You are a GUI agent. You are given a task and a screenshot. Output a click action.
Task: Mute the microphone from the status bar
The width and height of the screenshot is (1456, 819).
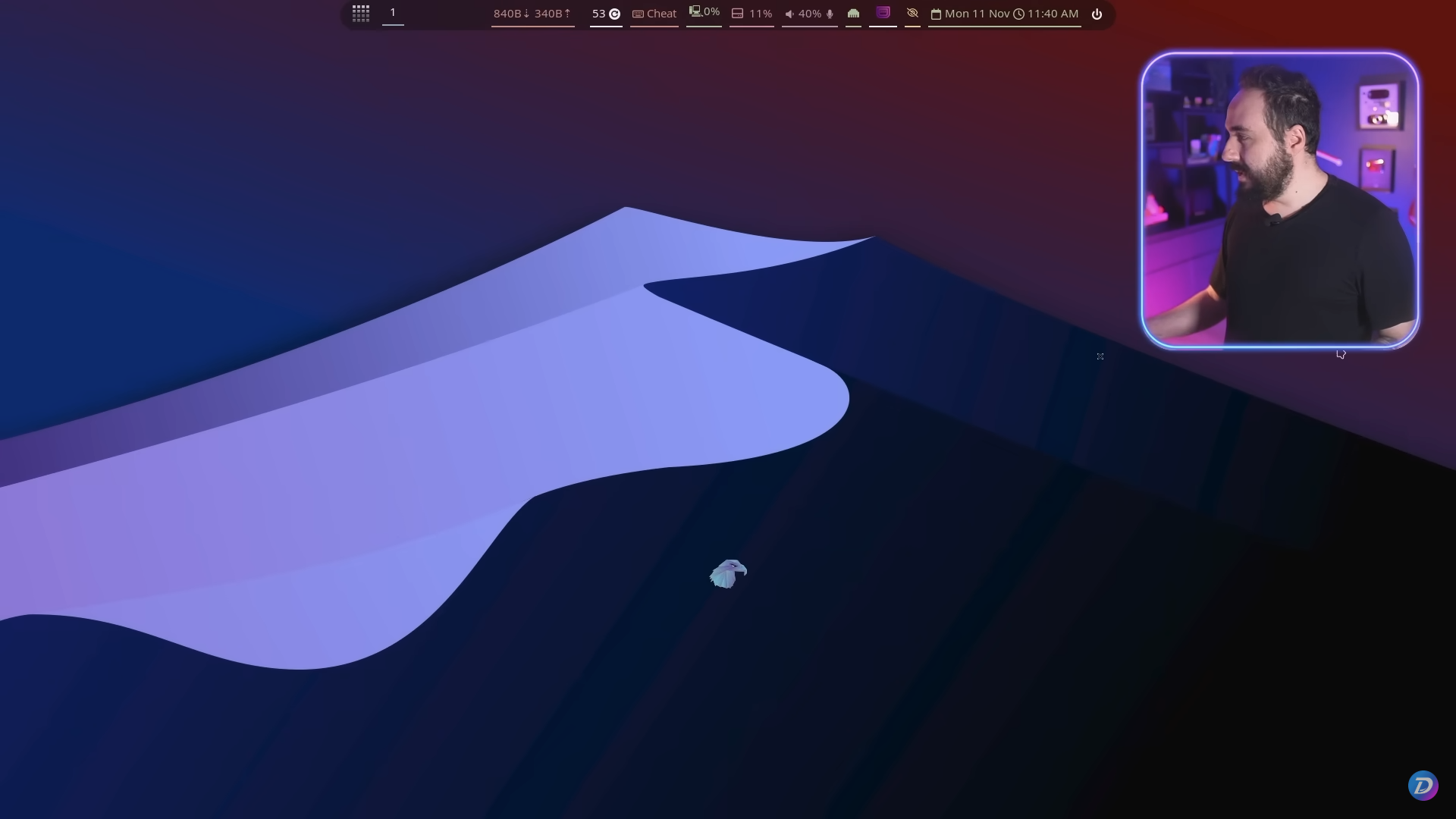[x=829, y=14]
